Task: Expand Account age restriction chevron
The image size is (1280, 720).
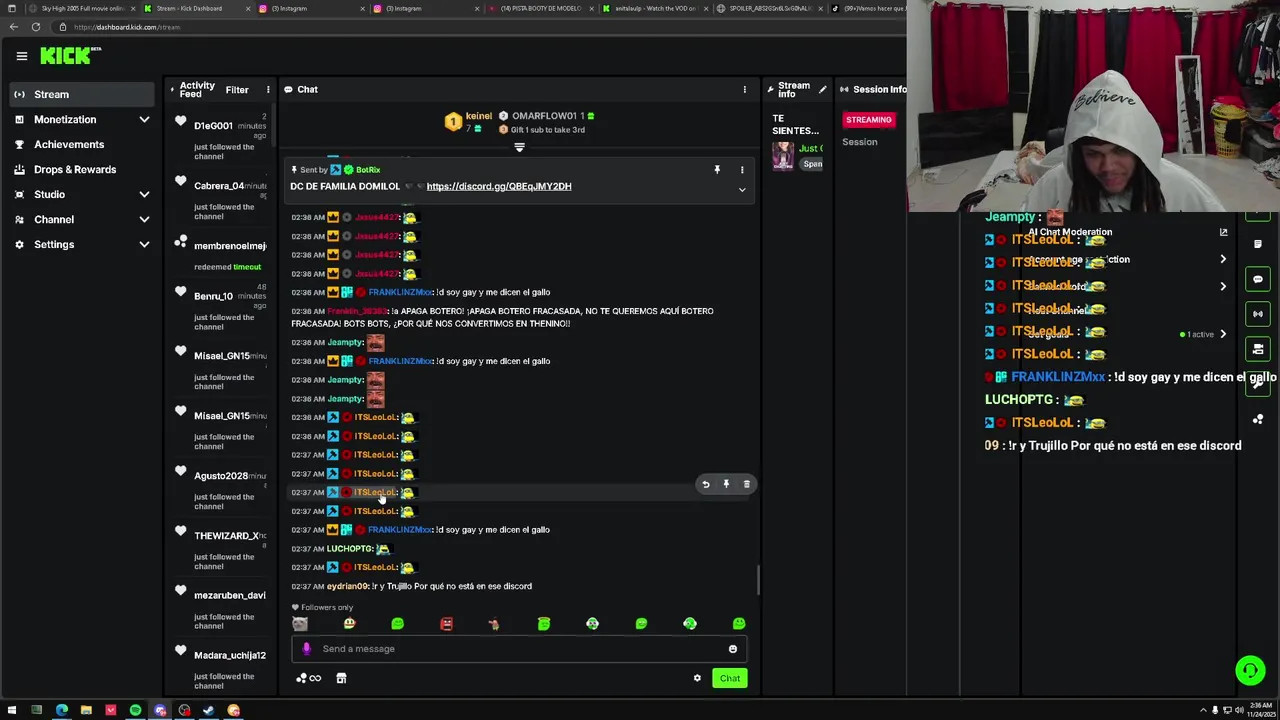Action: (1223, 260)
